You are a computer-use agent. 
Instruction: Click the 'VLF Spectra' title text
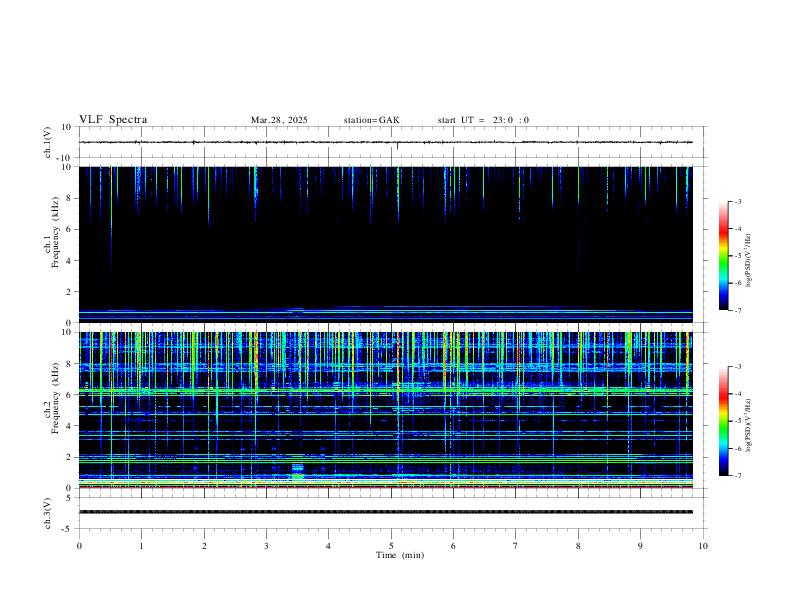click(x=113, y=120)
